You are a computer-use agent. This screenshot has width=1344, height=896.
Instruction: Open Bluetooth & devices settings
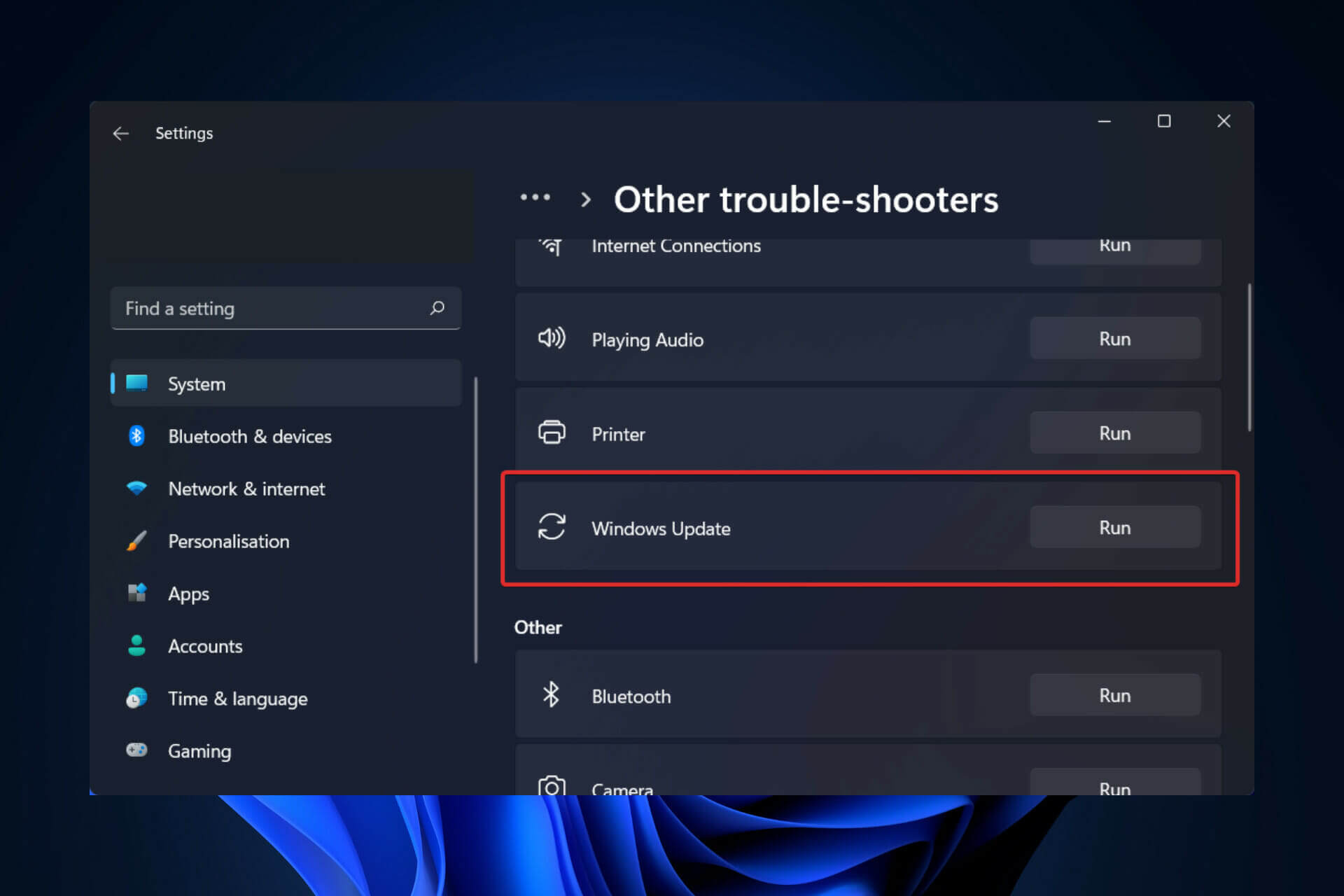[x=286, y=436]
